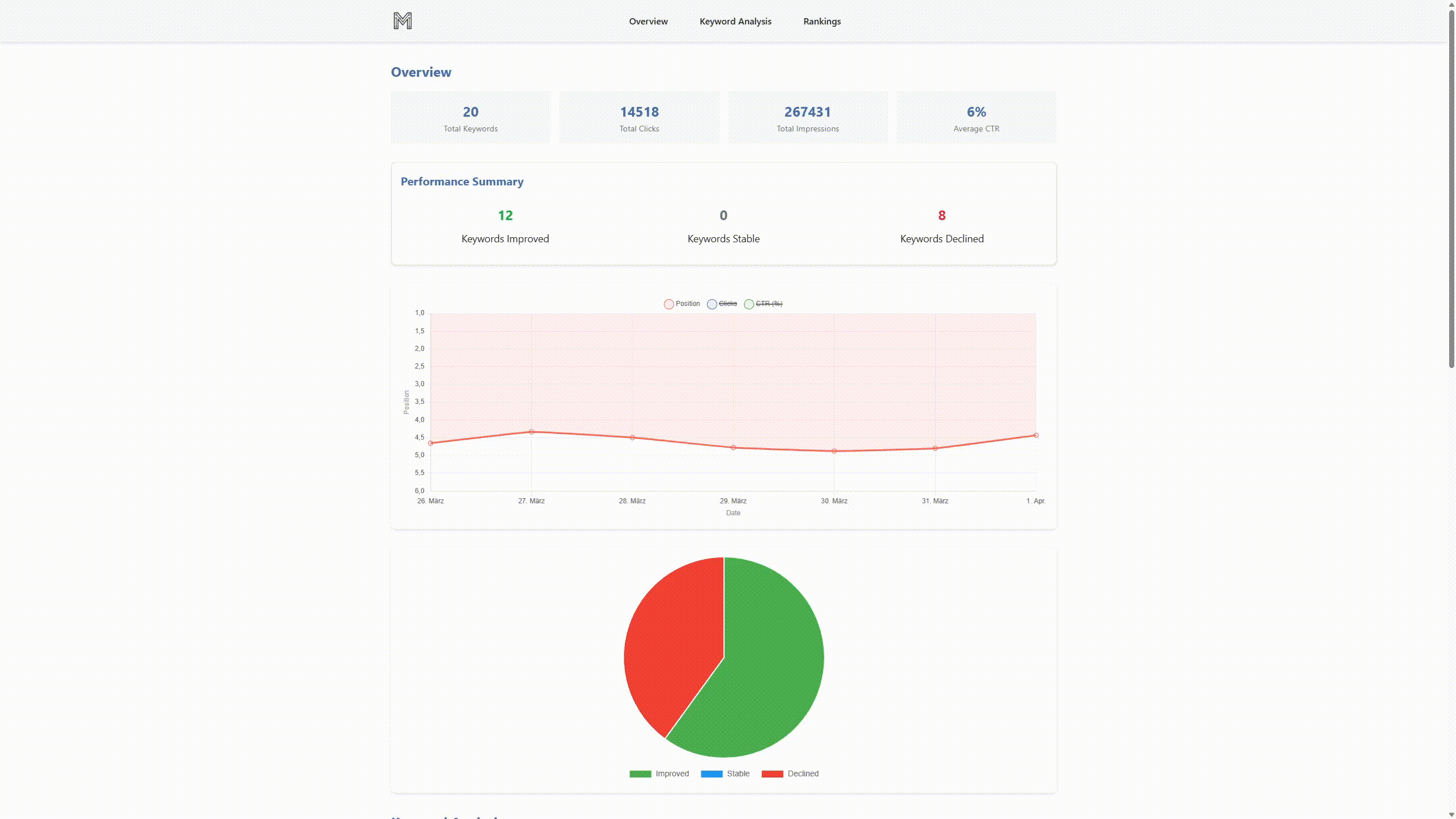
Task: Select the 30. März data point
Action: point(834,451)
